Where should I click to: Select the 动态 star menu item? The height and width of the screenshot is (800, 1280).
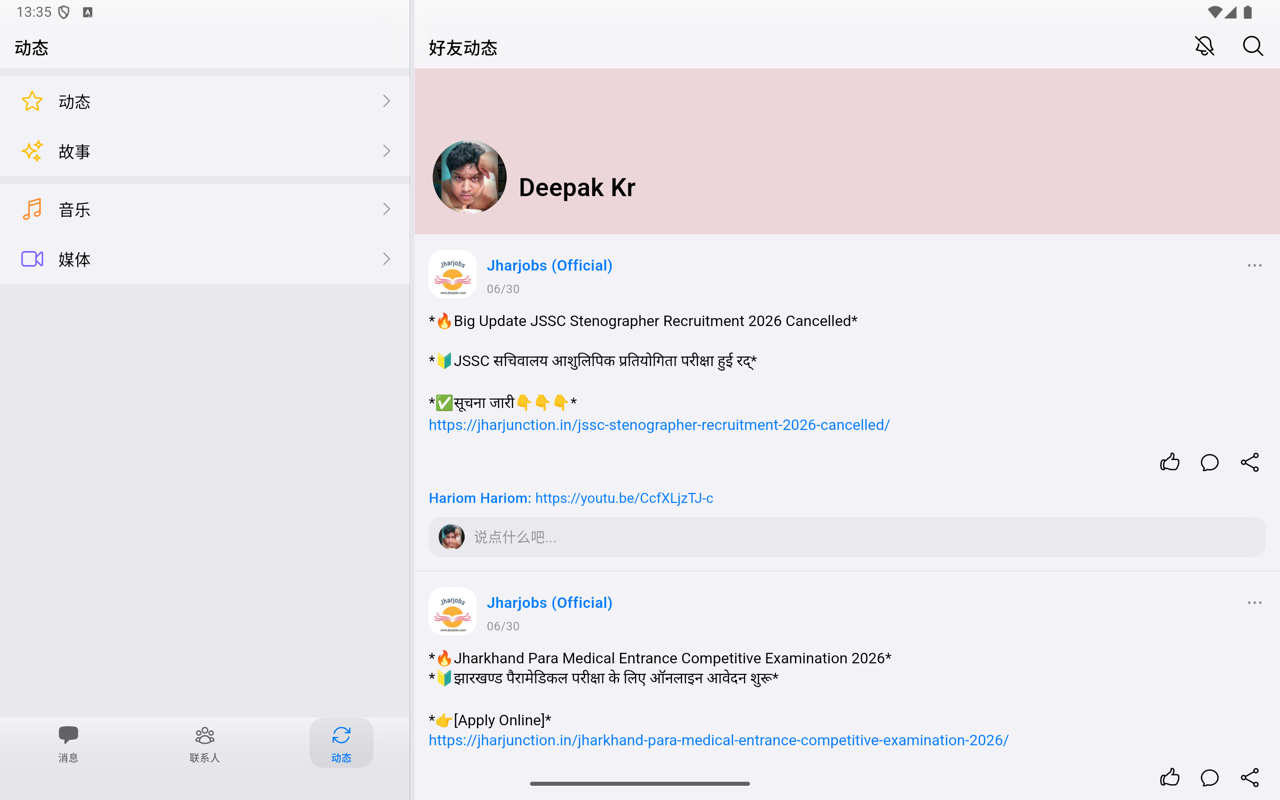[x=205, y=101]
